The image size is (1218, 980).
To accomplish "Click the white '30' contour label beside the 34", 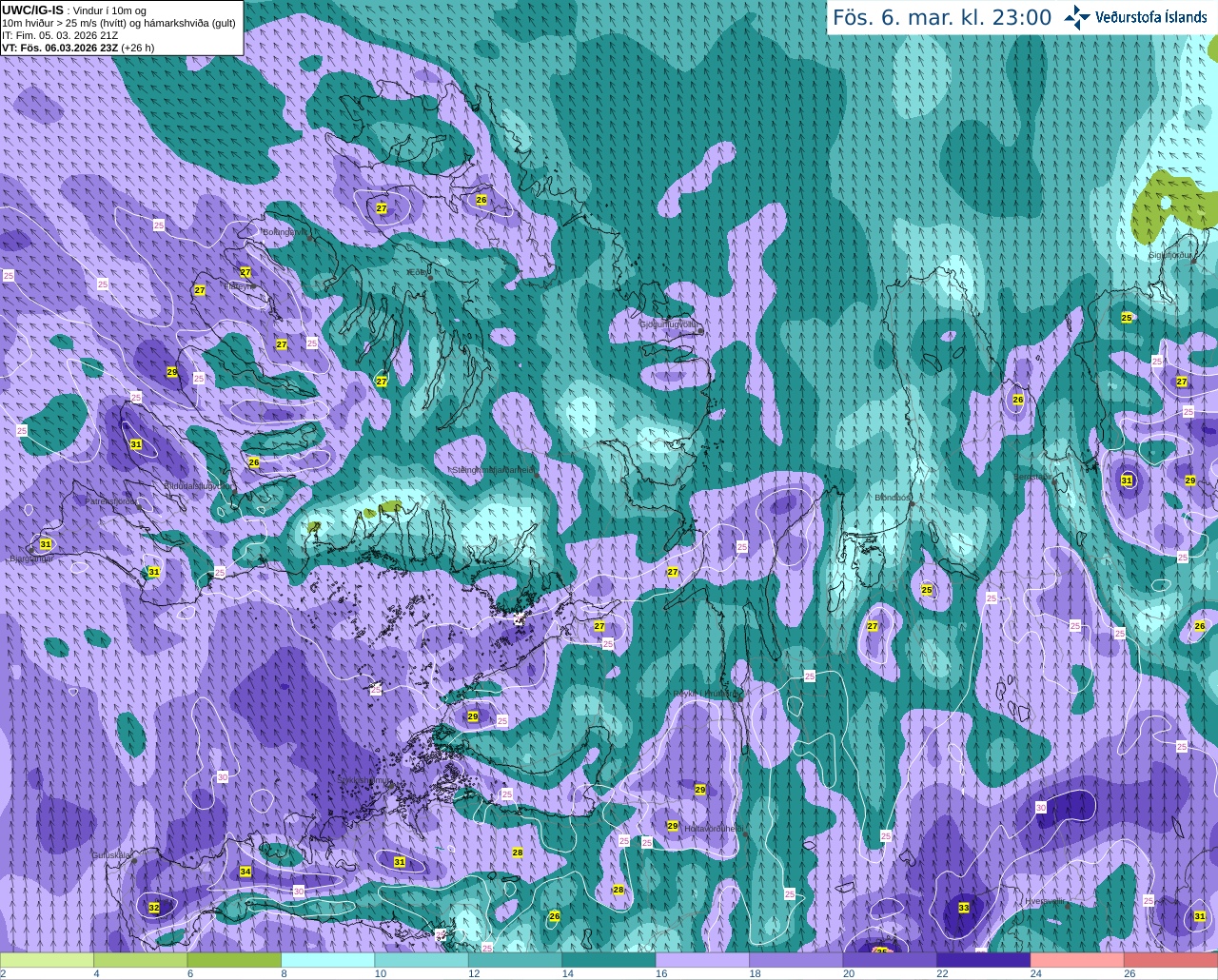I will [299, 892].
